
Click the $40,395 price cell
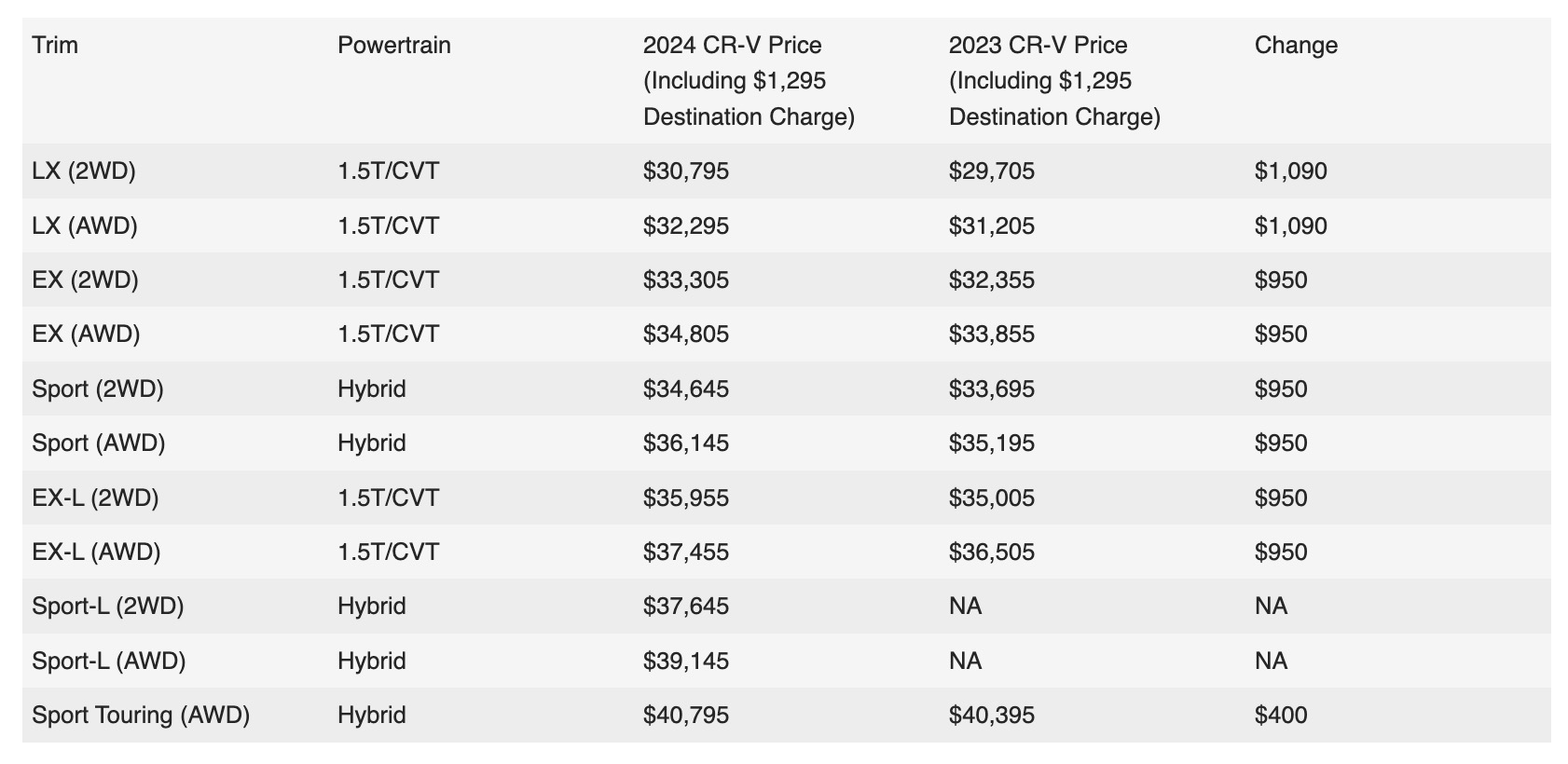[x=992, y=716]
